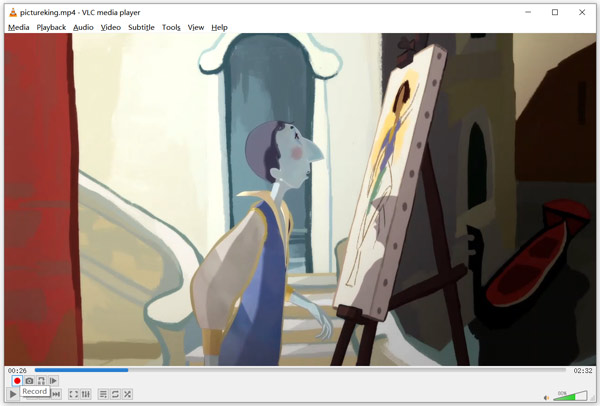Image resolution: width=600 pixels, height=406 pixels.
Task: Show the playlist panel
Action: pyautogui.click(x=103, y=394)
